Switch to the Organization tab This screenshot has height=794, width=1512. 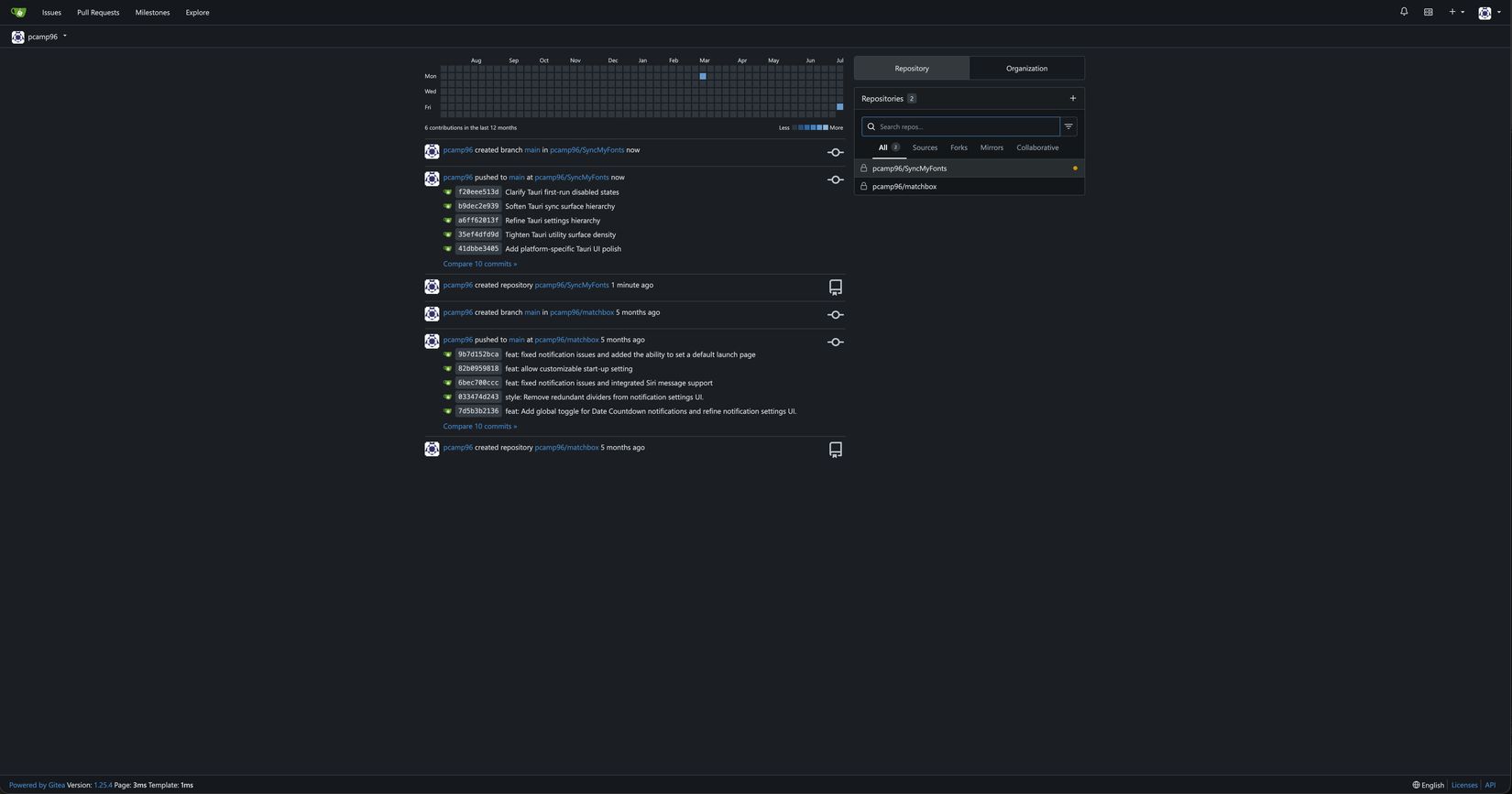(1026, 68)
